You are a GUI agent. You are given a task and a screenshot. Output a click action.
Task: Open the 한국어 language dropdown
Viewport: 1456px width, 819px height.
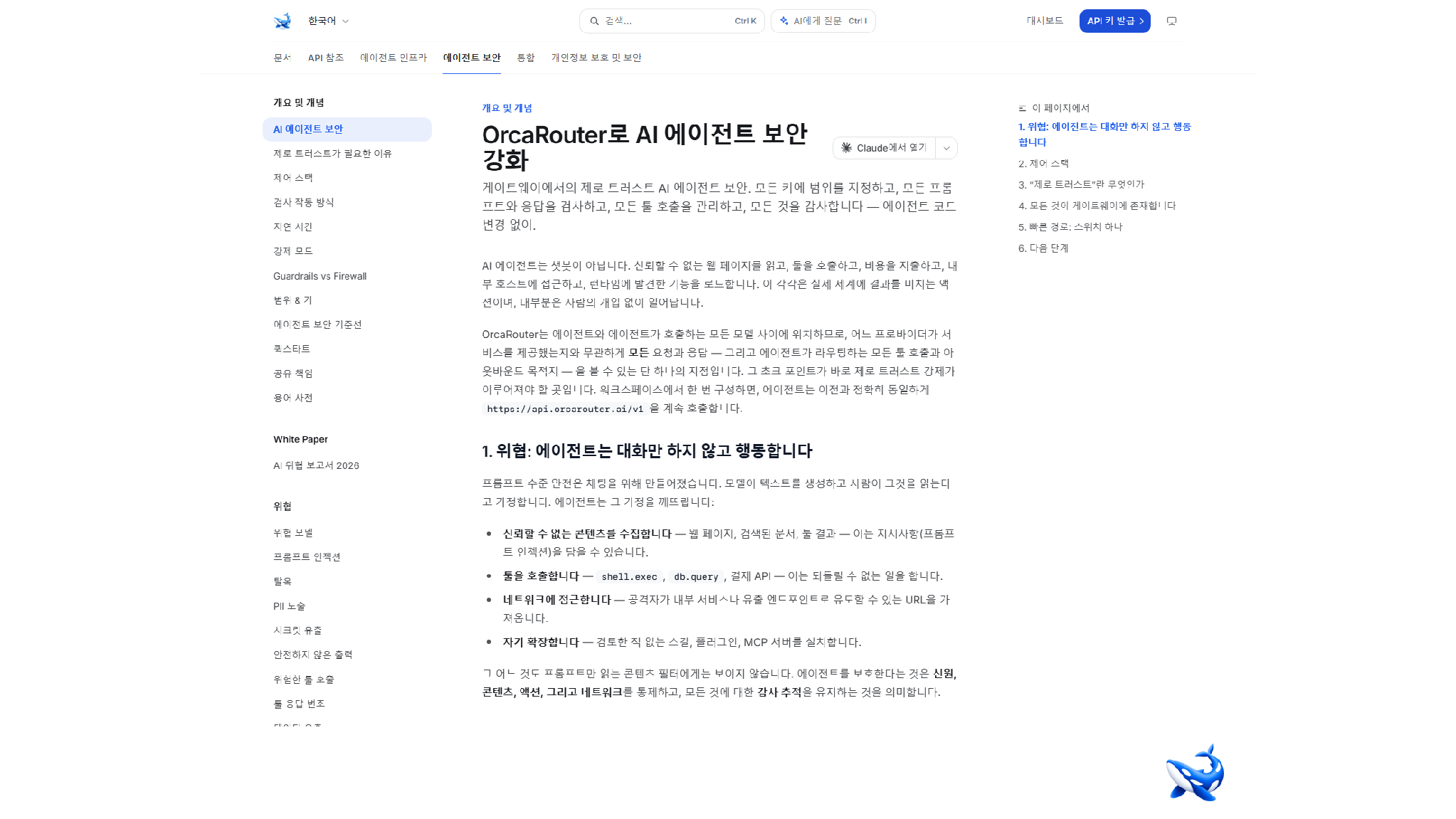[328, 21]
